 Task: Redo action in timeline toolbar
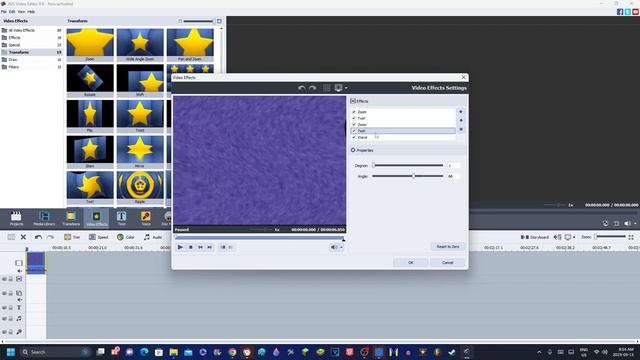coord(50,237)
